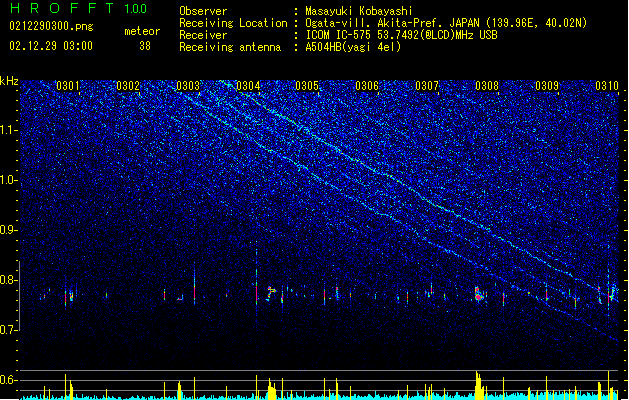This screenshot has width=629, height=400.
Task: Click the Receiver label
Action: 203,35
